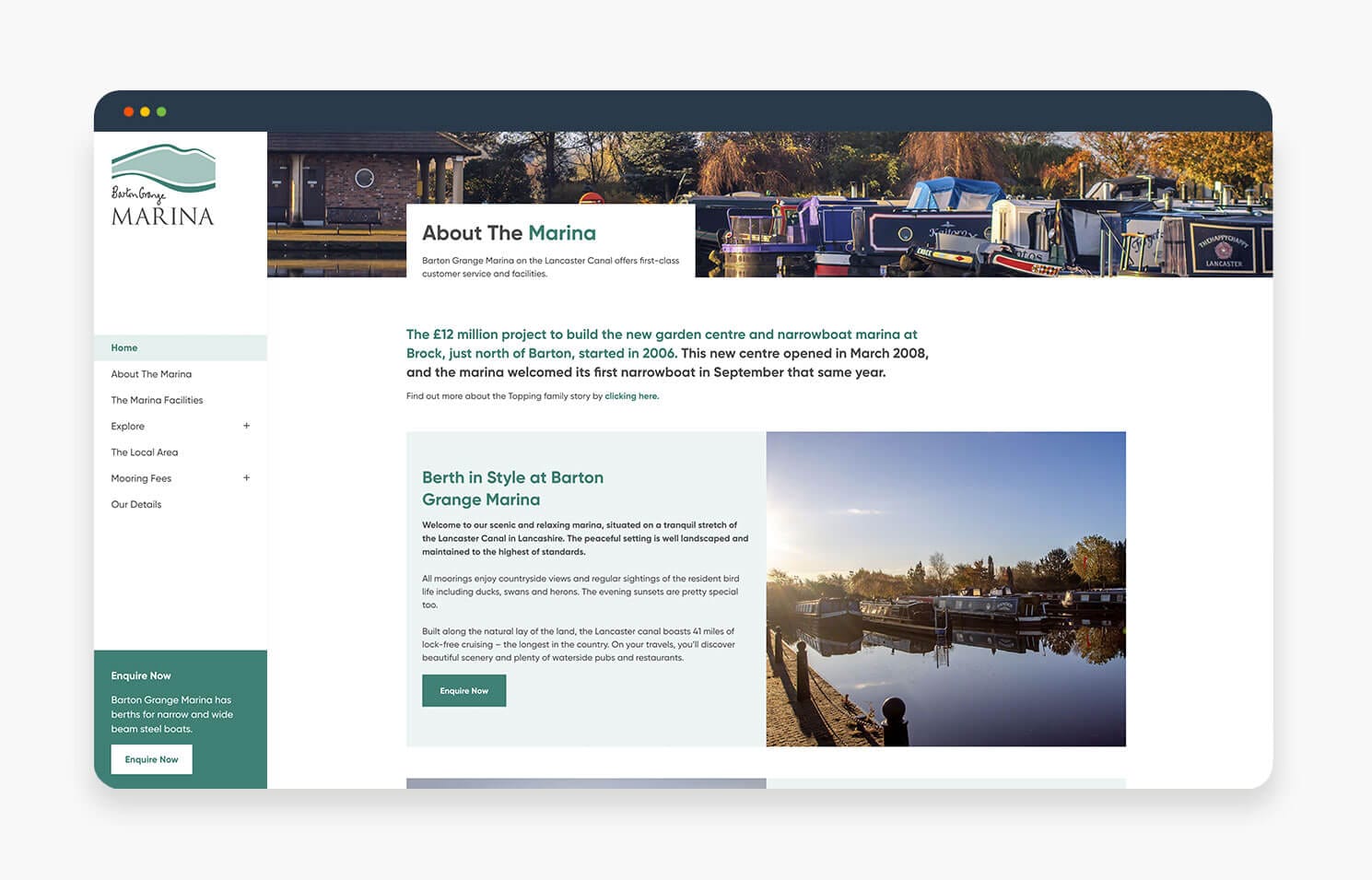
Task: Click the yellow minimize dot
Action: coord(145,111)
